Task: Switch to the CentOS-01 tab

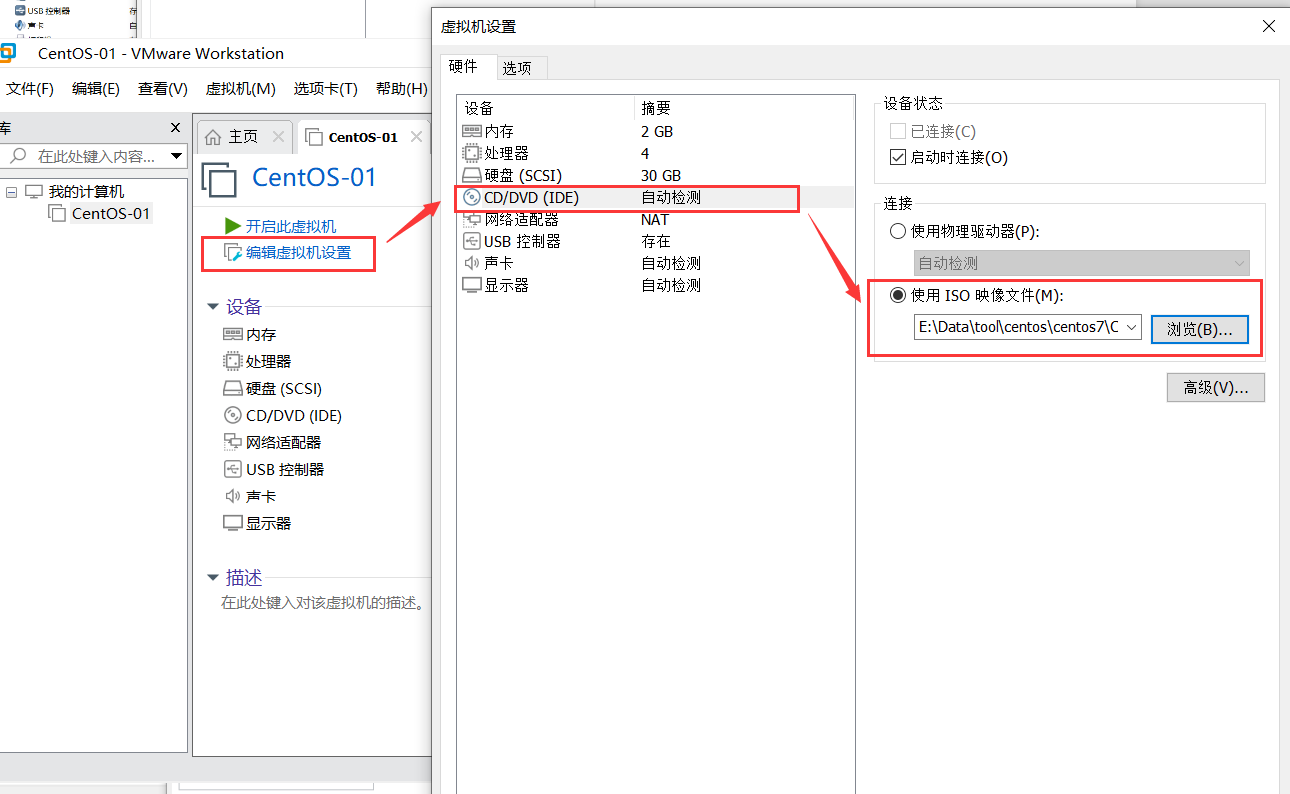Action: click(362, 137)
